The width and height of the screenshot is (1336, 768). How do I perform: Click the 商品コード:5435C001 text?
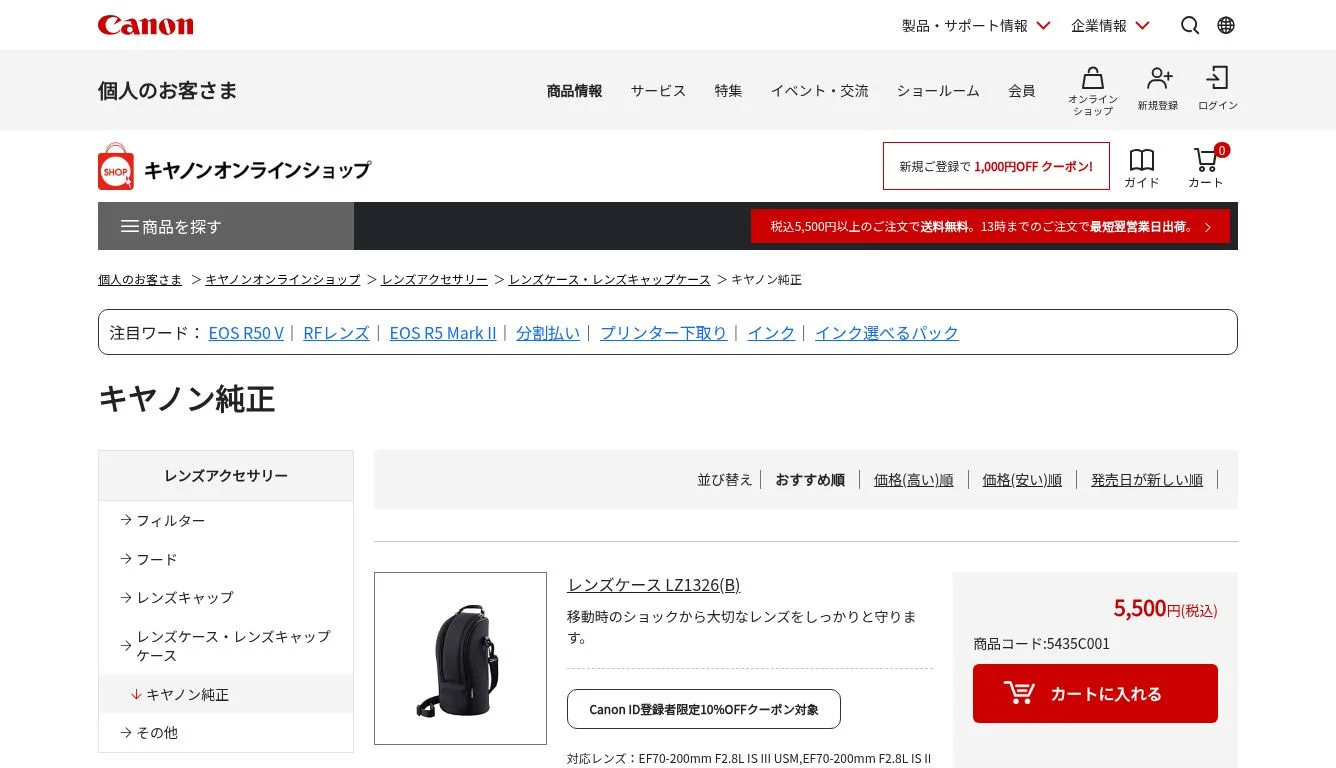pyautogui.click(x=1041, y=644)
